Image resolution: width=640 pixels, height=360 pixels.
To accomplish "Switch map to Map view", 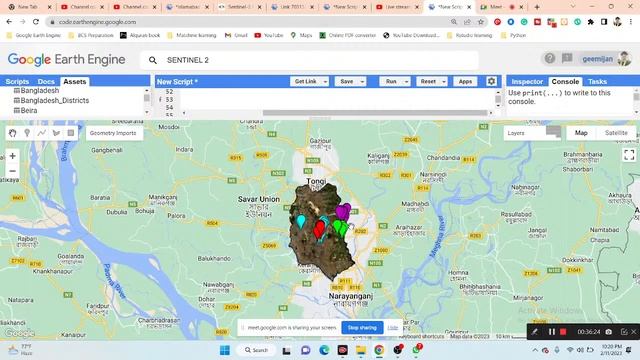I will 581,133.
